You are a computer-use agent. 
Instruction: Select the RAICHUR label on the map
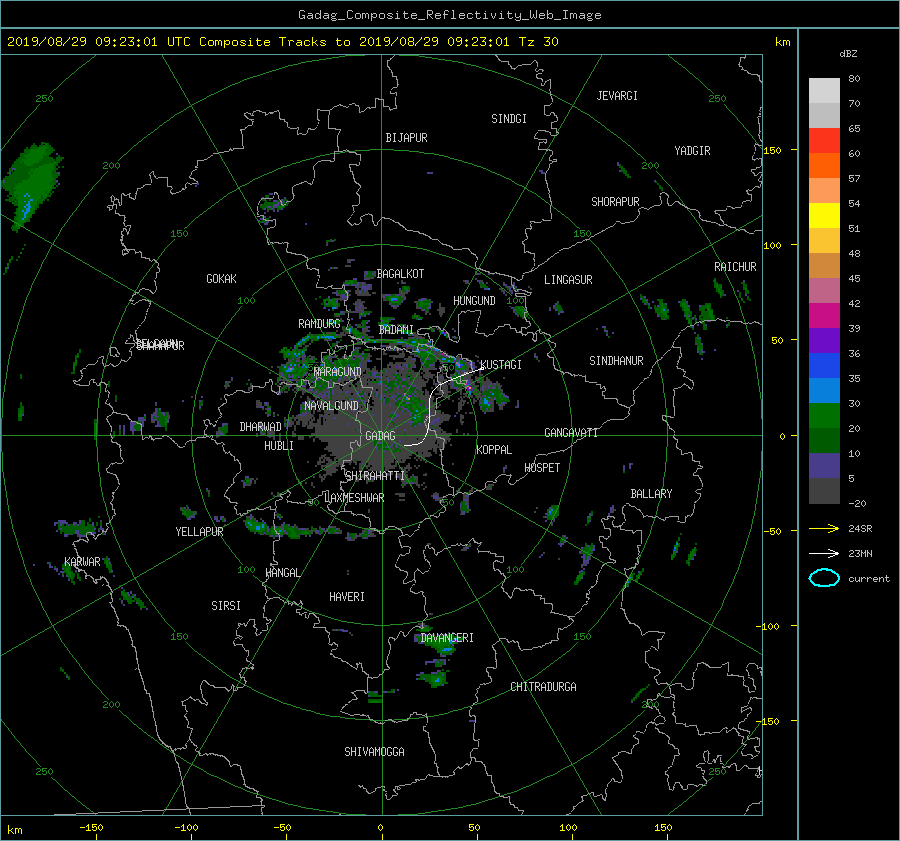735,267
